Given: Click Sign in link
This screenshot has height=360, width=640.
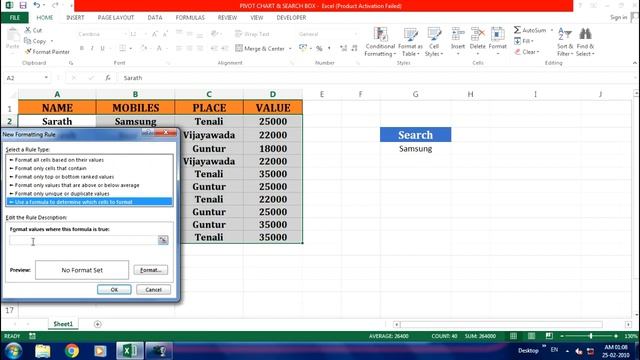Looking at the screenshot, I should [618, 17].
